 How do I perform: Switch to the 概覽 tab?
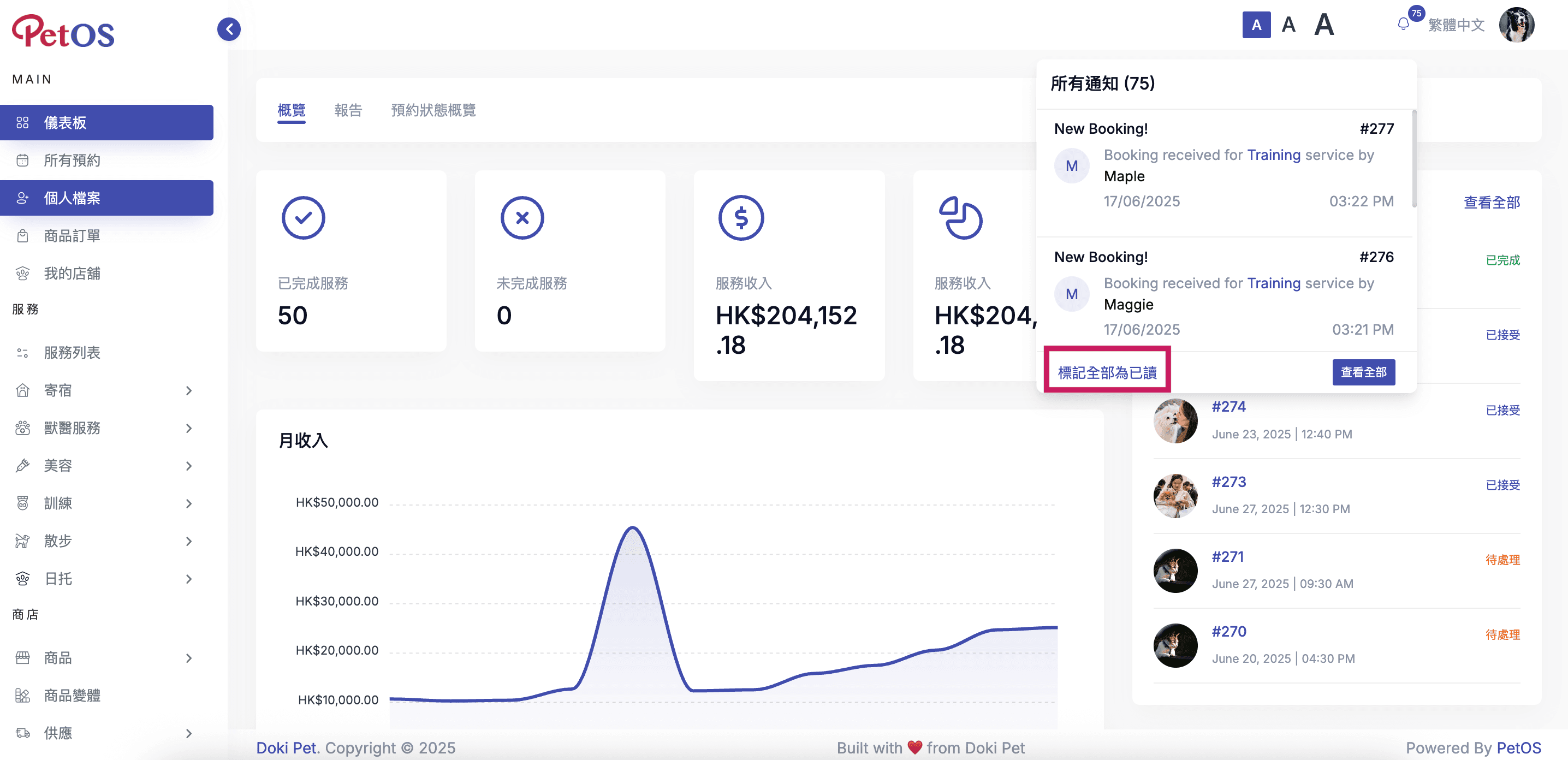pyautogui.click(x=291, y=110)
